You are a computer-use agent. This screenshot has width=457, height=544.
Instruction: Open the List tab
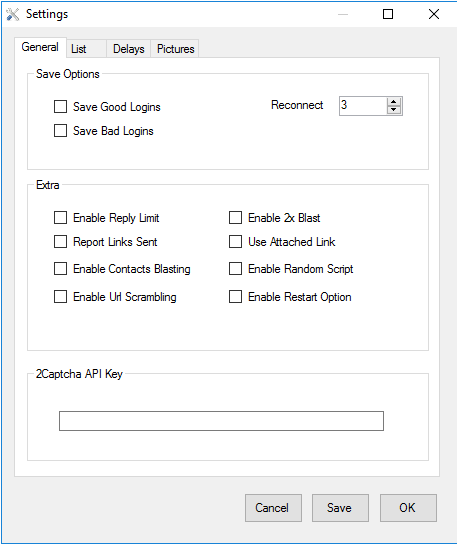point(86,49)
